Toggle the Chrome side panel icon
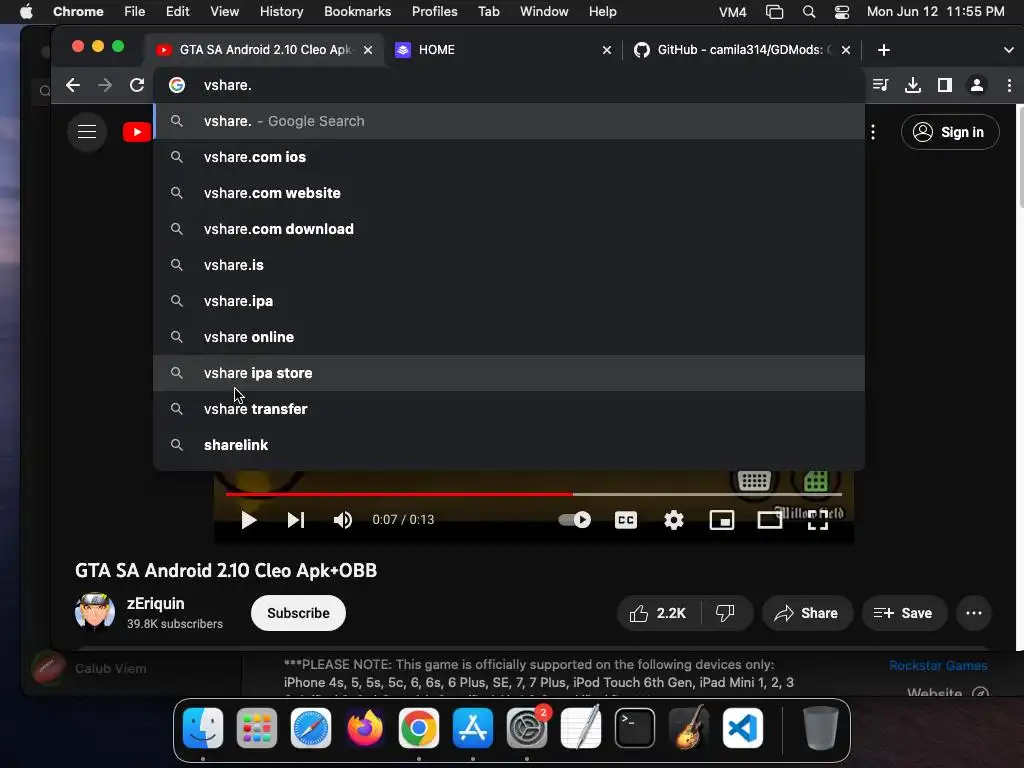This screenshot has height=768, width=1024. point(945,85)
